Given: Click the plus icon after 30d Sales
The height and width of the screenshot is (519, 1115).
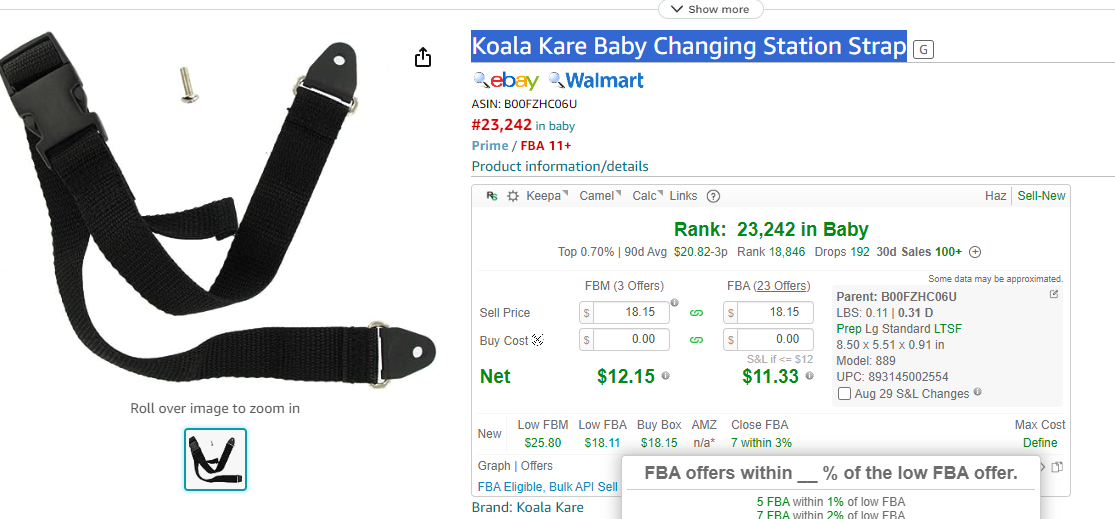Looking at the screenshot, I should (x=976, y=252).
